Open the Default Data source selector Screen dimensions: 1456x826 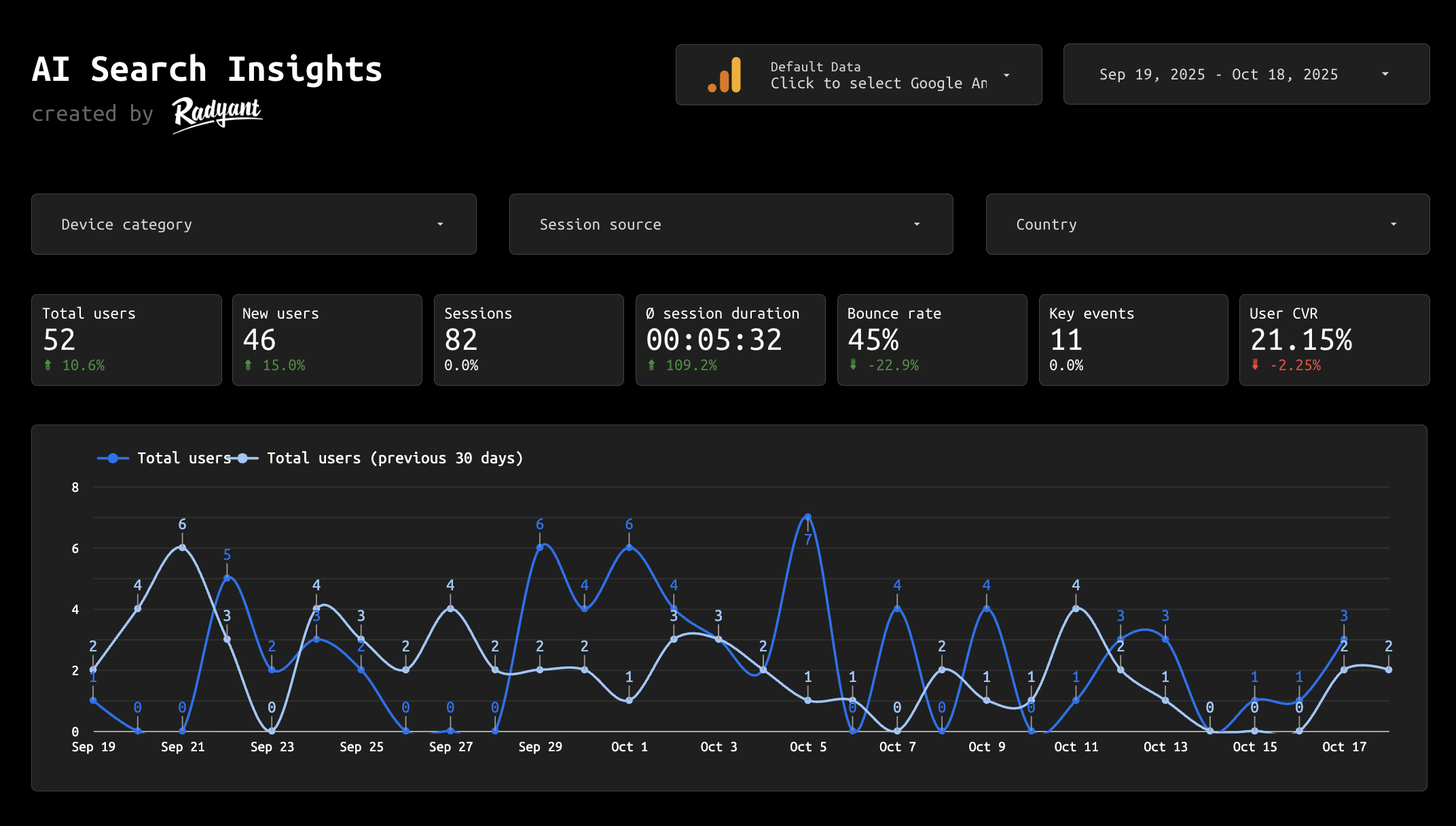[858, 75]
